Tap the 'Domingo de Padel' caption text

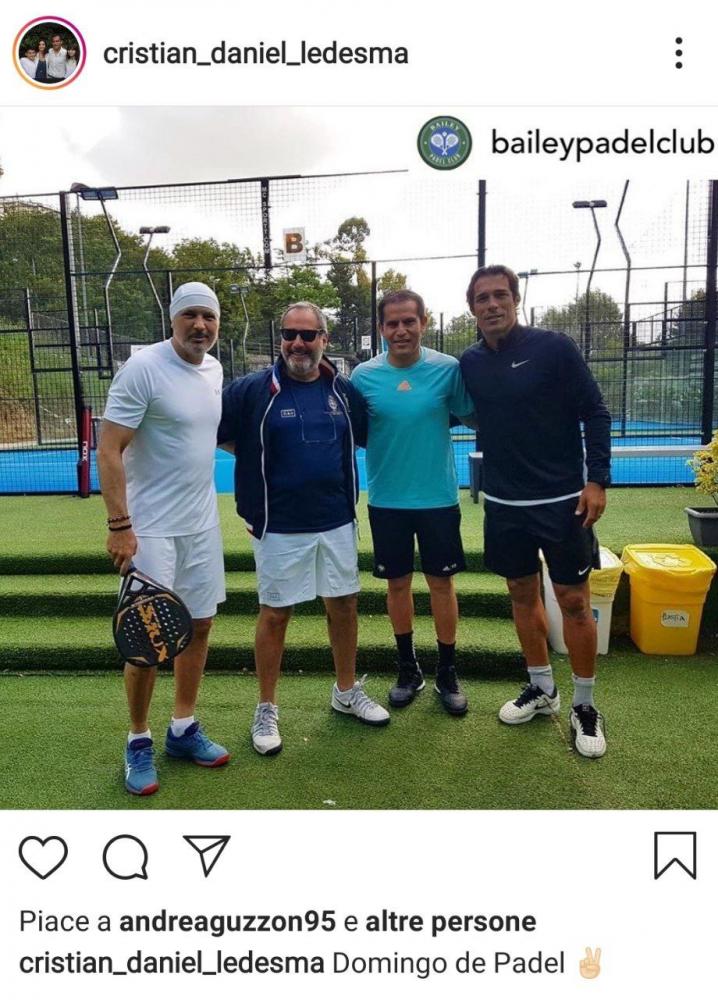point(448,963)
